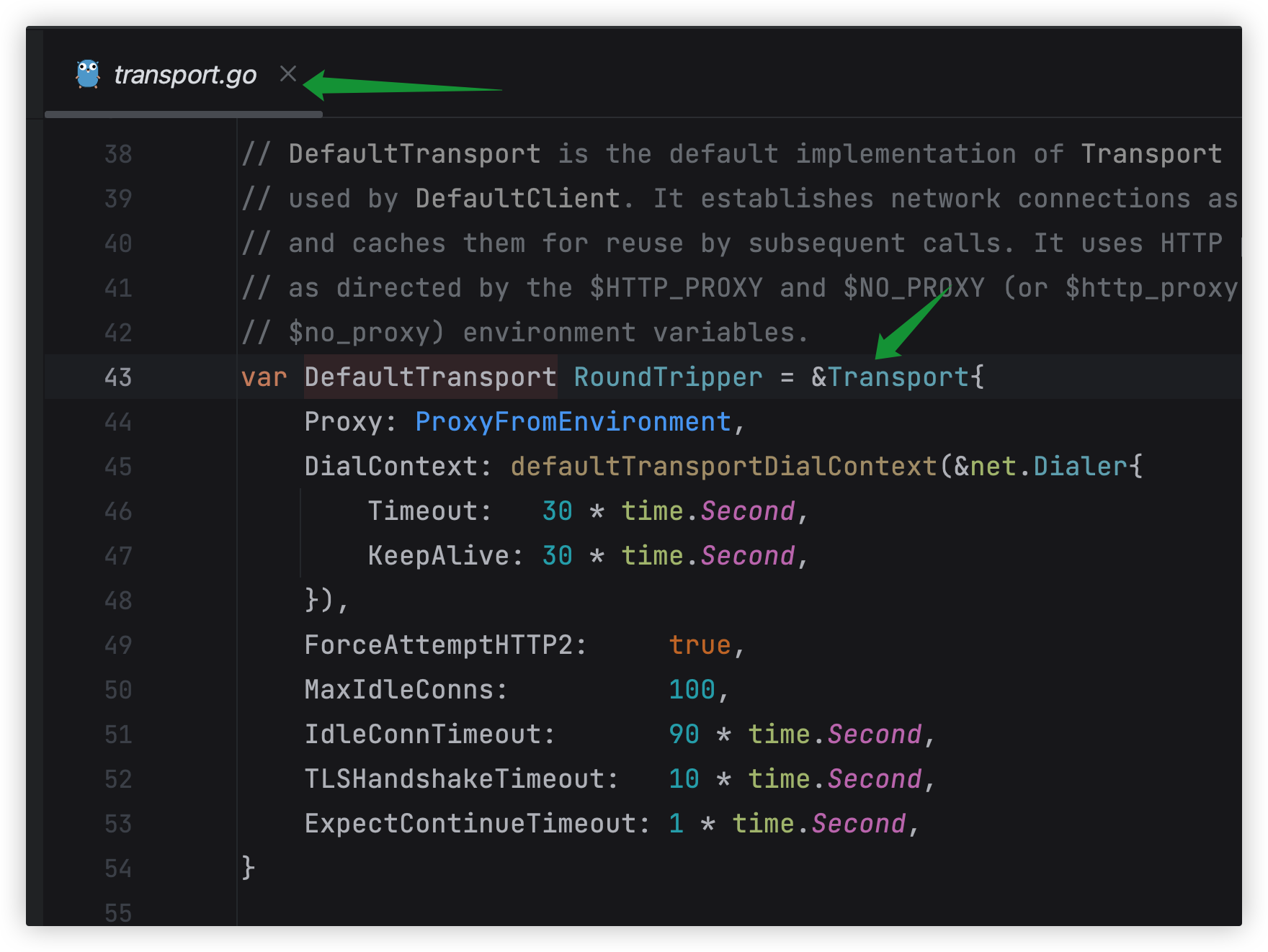Click the value 100 on line 50
This screenshot has width=1268, height=952.
click(x=692, y=690)
